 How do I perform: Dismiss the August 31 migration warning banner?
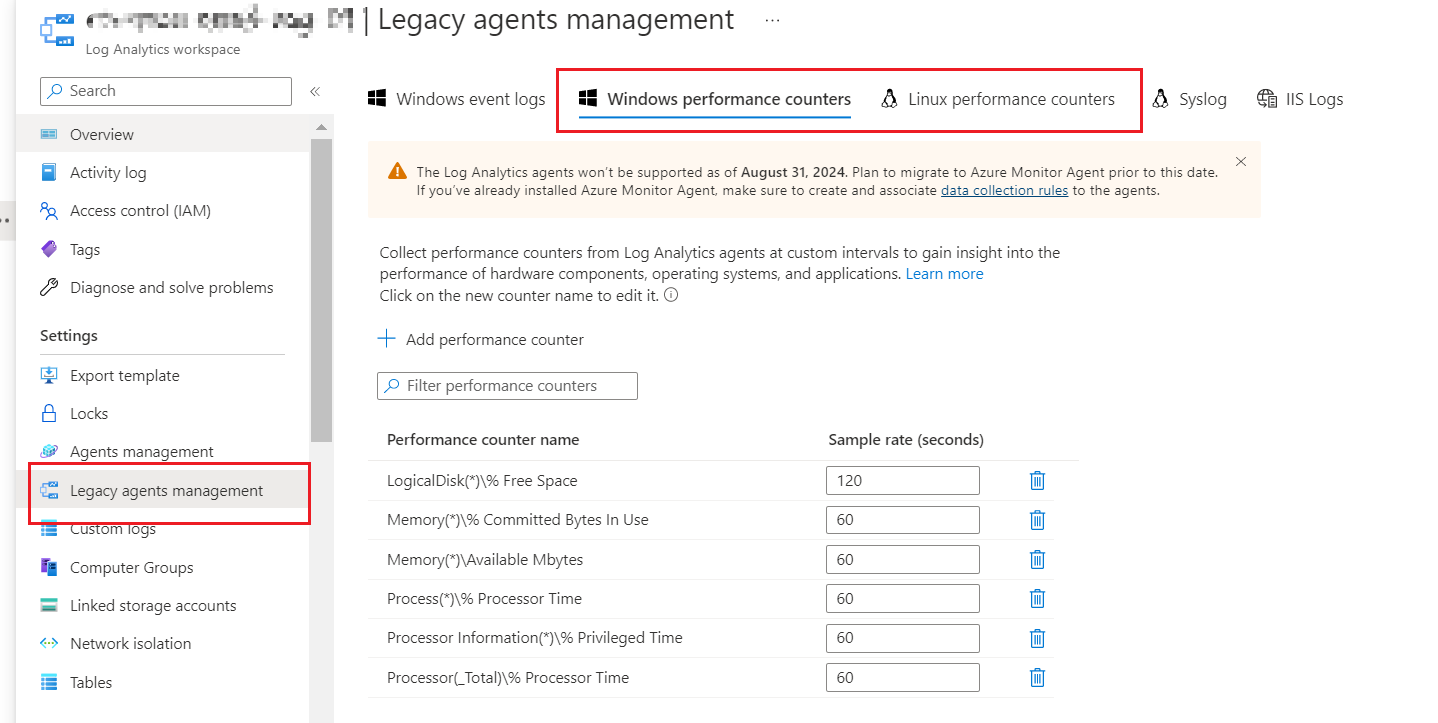1241,161
